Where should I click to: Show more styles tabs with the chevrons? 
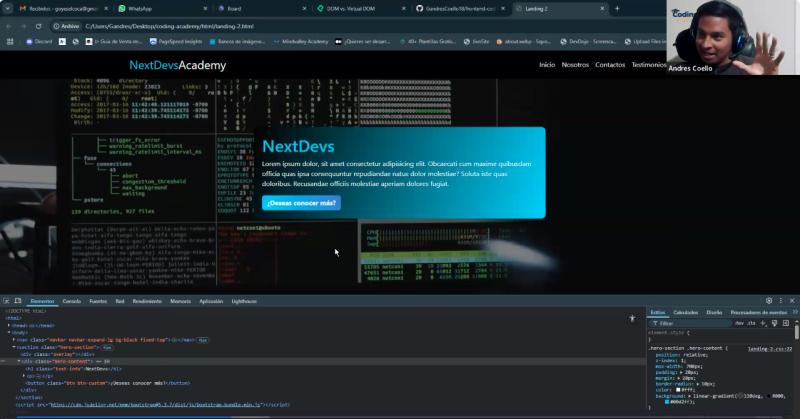[x=794, y=312]
